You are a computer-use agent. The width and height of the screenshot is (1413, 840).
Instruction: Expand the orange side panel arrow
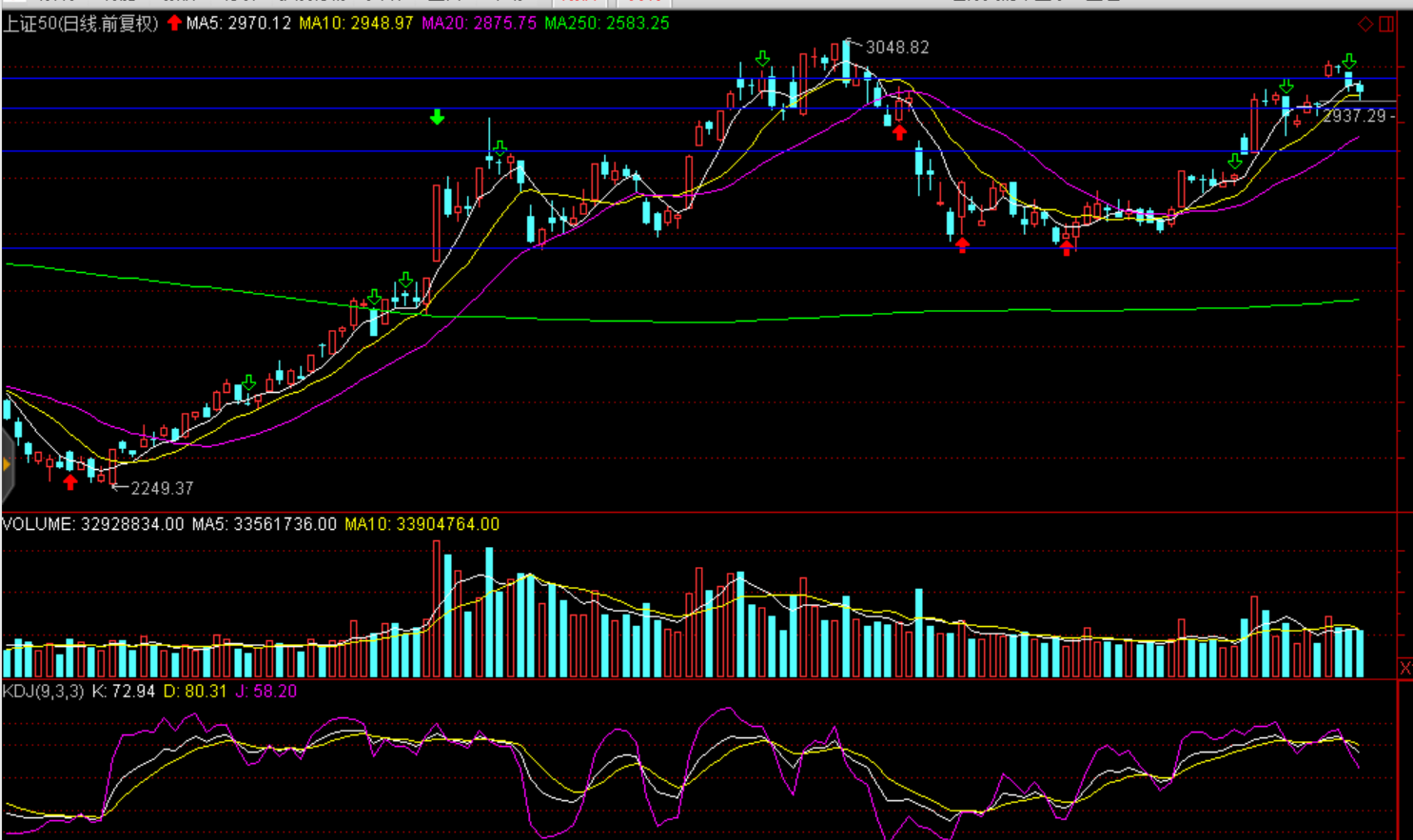[7, 464]
